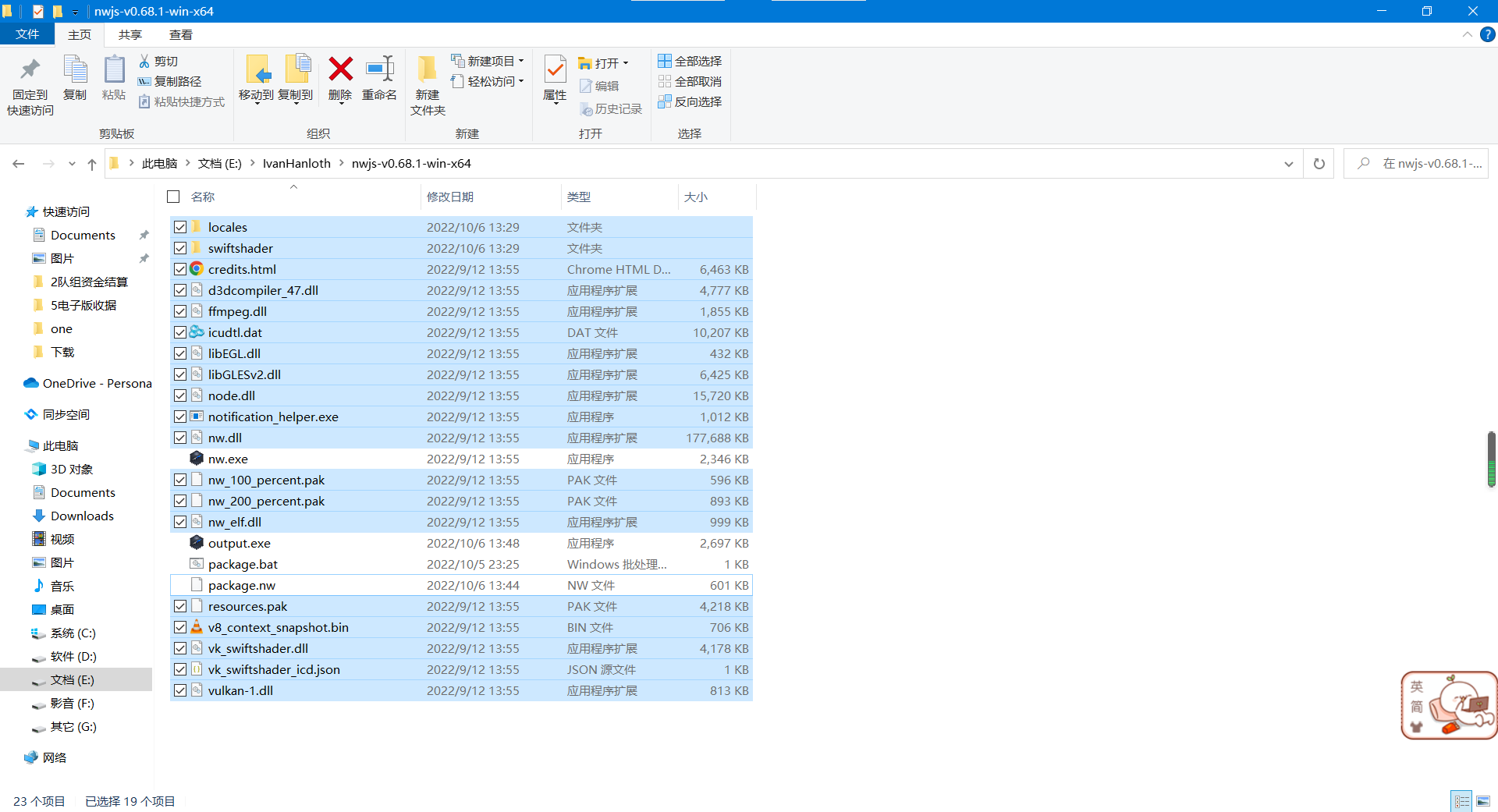Click Invert Selection (反向选择) button
1498x812 pixels.
click(x=690, y=101)
